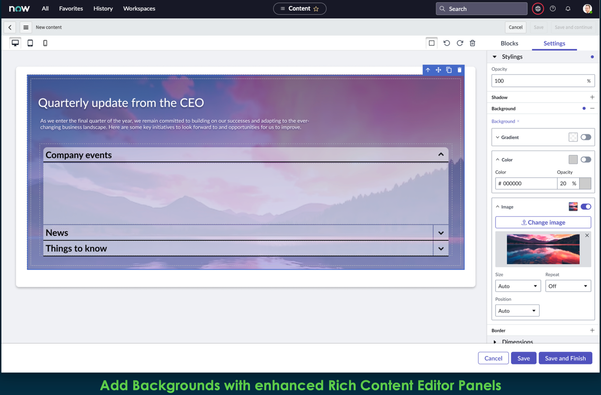Click the search magnifier icon
Image resolution: width=601 pixels, height=395 pixels.
pos(442,8)
